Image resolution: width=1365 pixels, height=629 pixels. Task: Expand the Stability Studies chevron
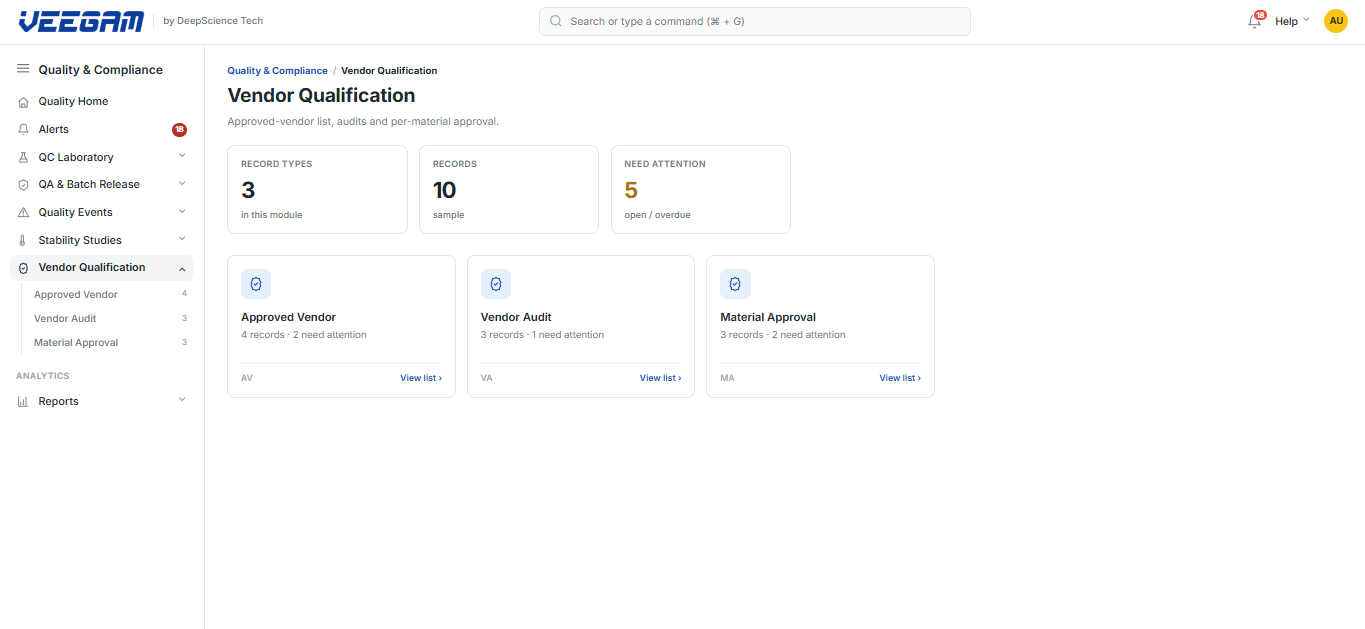(x=182, y=239)
